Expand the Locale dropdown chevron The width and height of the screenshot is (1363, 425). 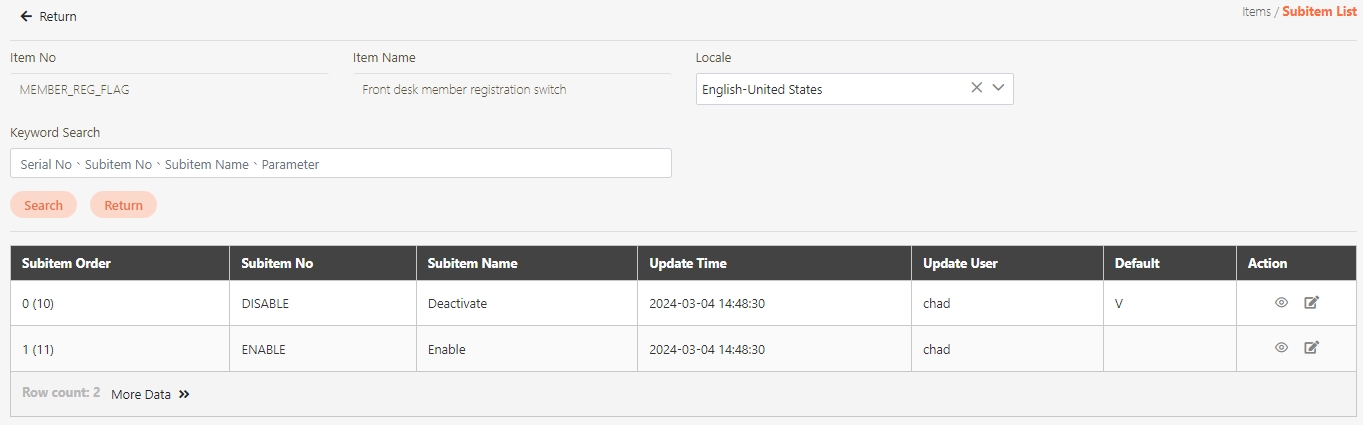pyautogui.click(x=998, y=88)
